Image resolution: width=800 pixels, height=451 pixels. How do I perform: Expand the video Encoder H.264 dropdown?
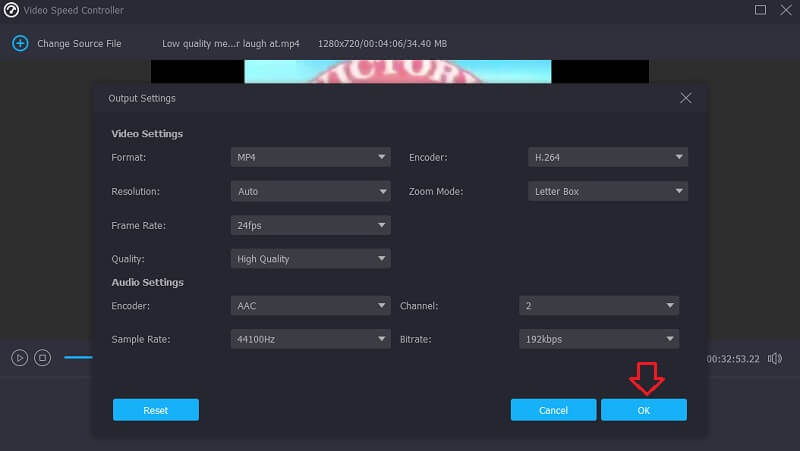tap(607, 157)
